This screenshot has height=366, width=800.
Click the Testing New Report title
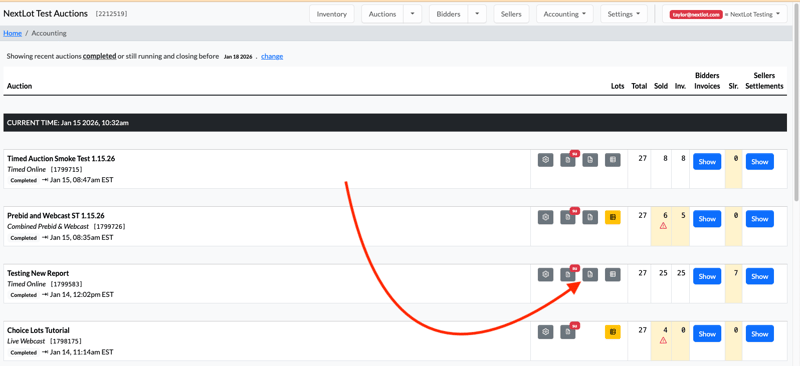pyautogui.click(x=38, y=273)
